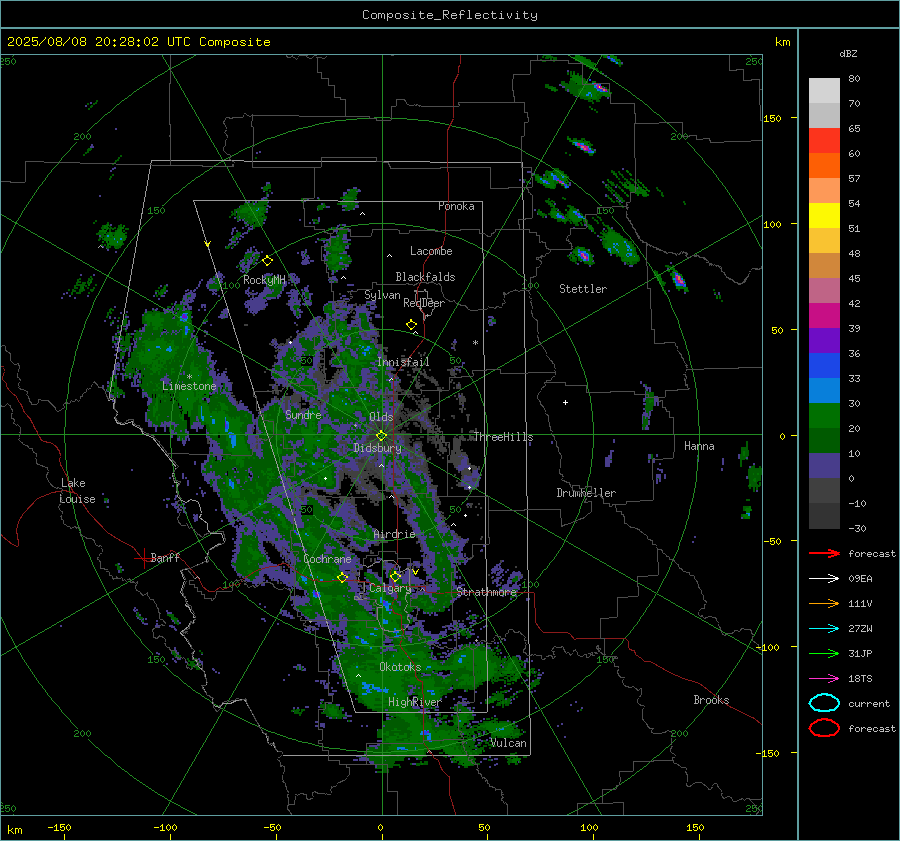Image resolution: width=900 pixels, height=841 pixels.
Task: Click the ThreeHills town label
Action: (x=503, y=437)
